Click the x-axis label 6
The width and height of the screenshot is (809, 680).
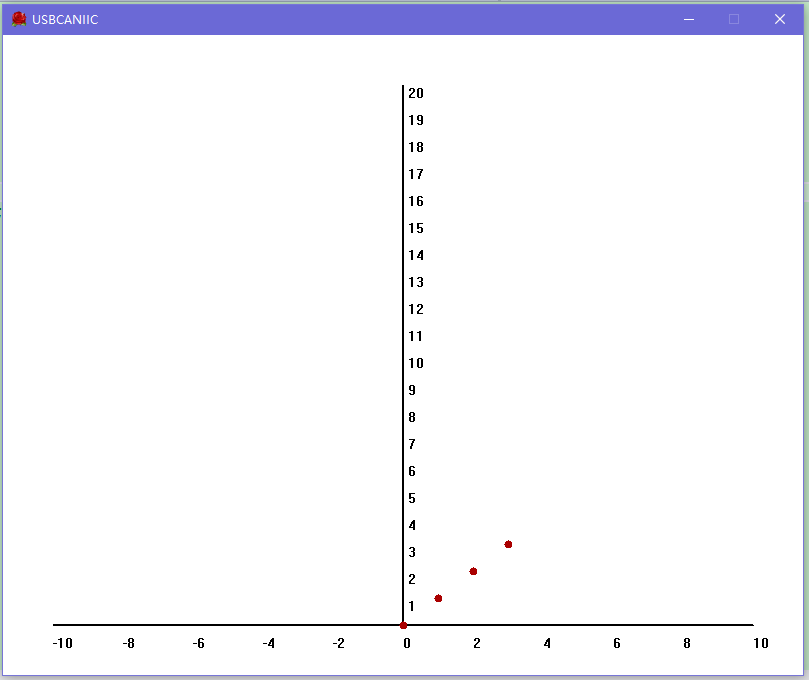click(x=617, y=643)
